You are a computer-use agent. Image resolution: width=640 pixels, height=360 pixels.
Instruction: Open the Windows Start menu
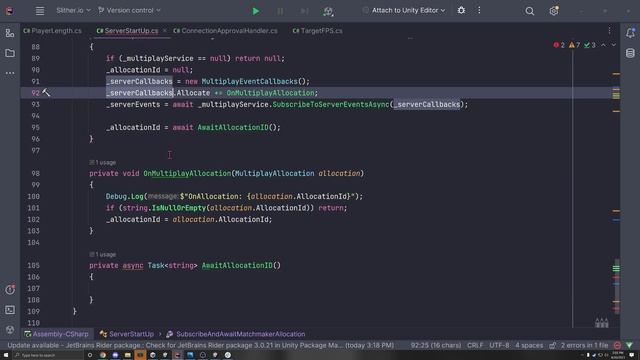(6, 355)
